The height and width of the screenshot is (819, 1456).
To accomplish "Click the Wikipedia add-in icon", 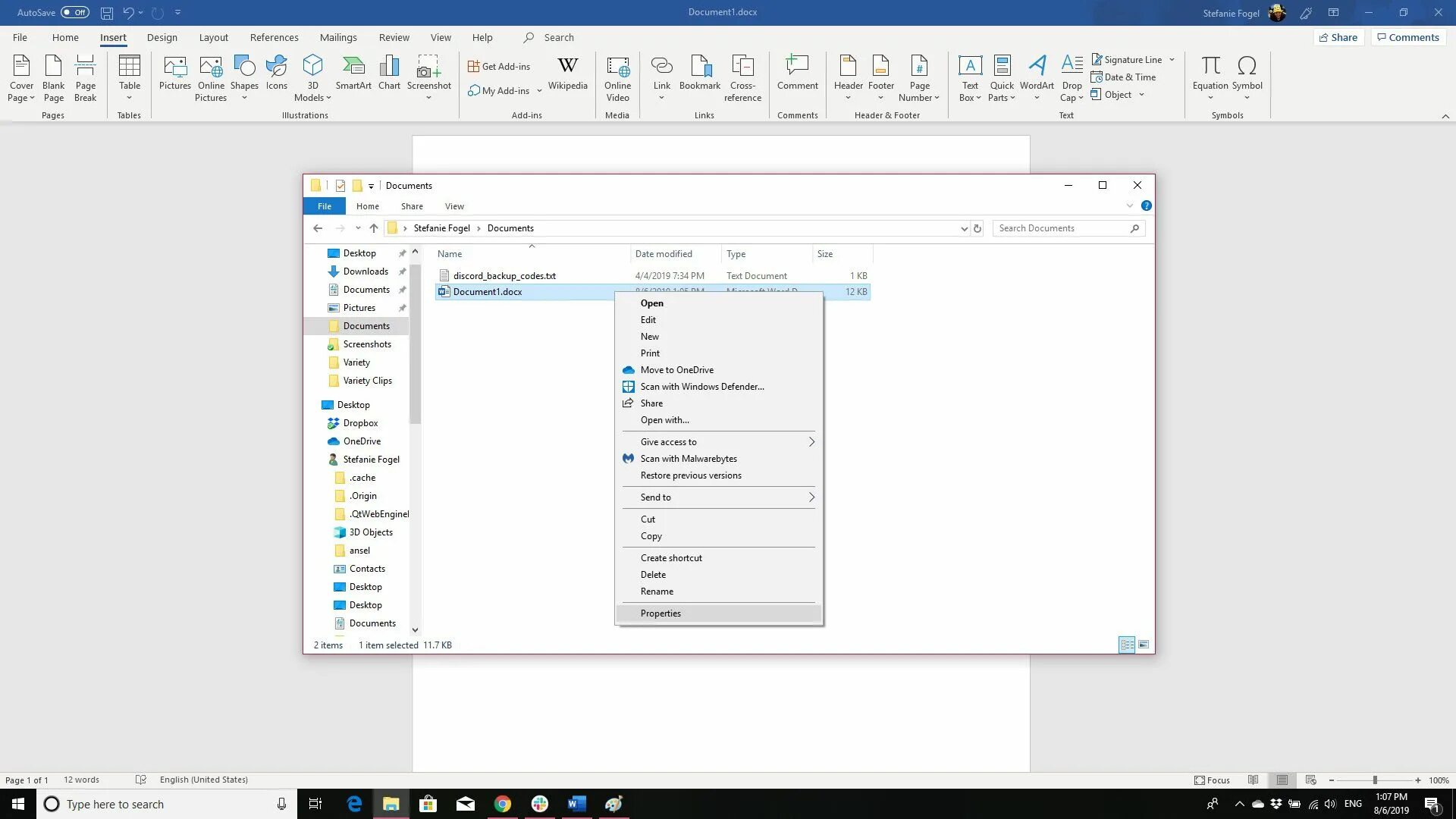I will coord(567,74).
